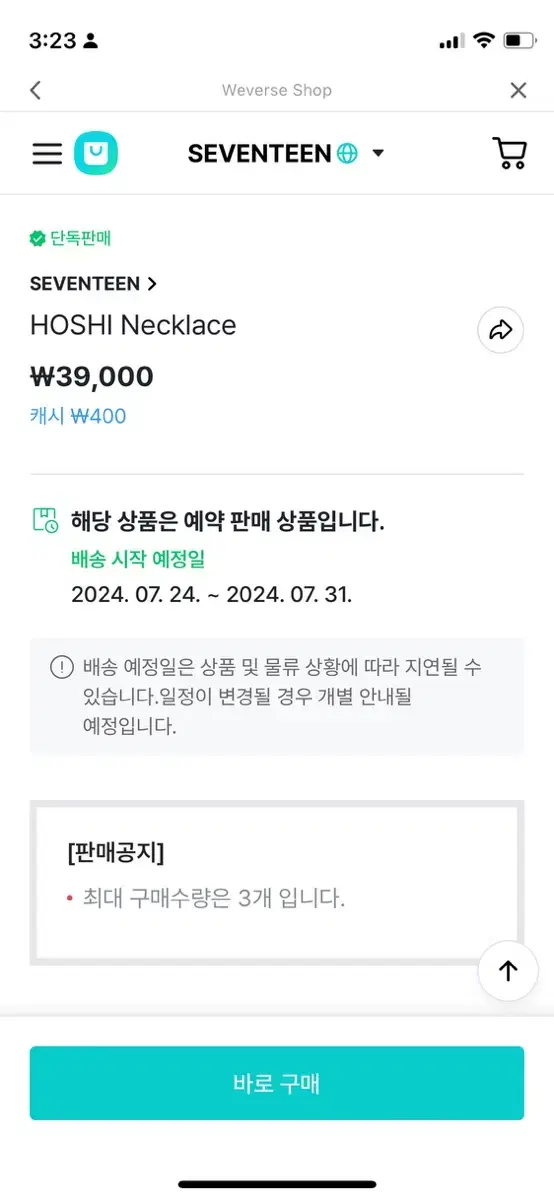The height and width of the screenshot is (1200, 554).
Task: Go back with the left chevron
Action: coord(35,90)
